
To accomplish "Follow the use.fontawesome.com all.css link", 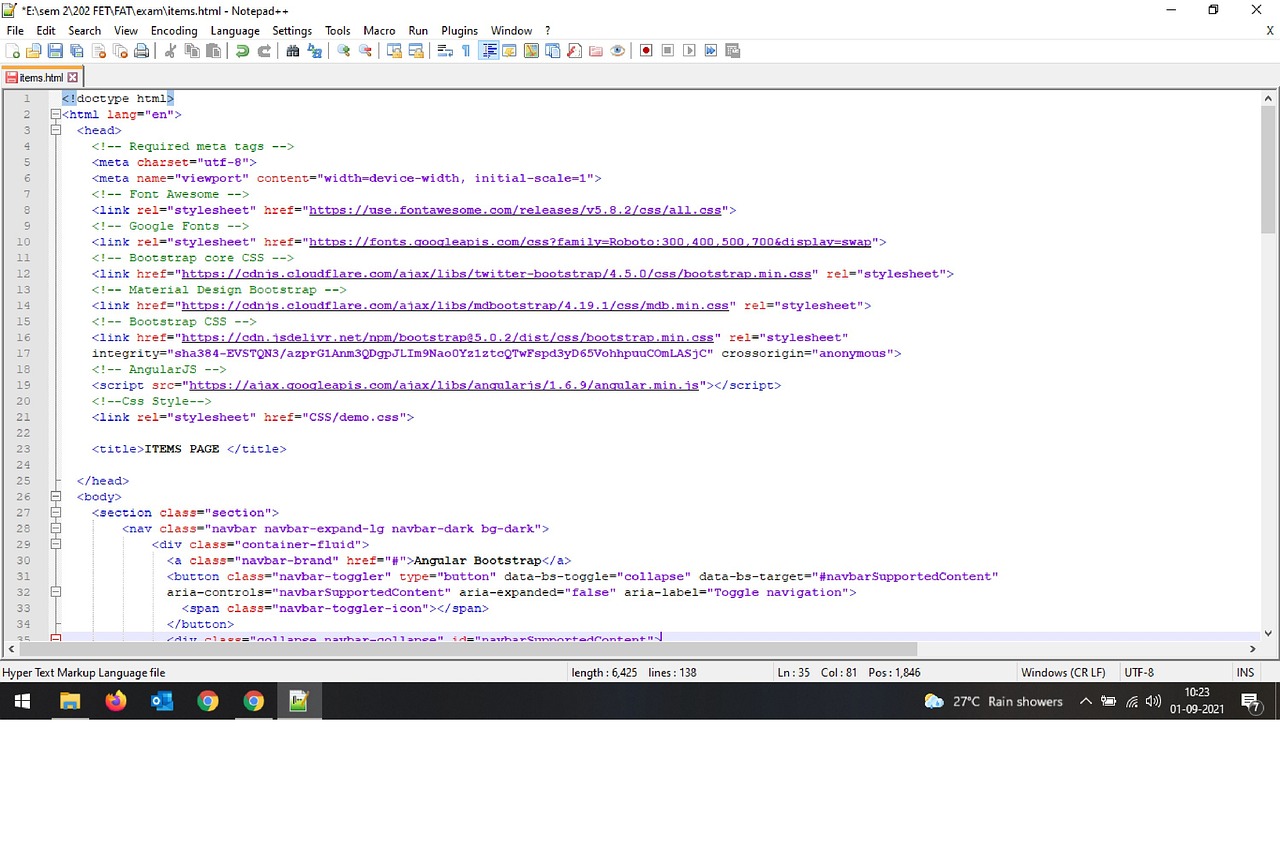I will pyautogui.click(x=515, y=210).
